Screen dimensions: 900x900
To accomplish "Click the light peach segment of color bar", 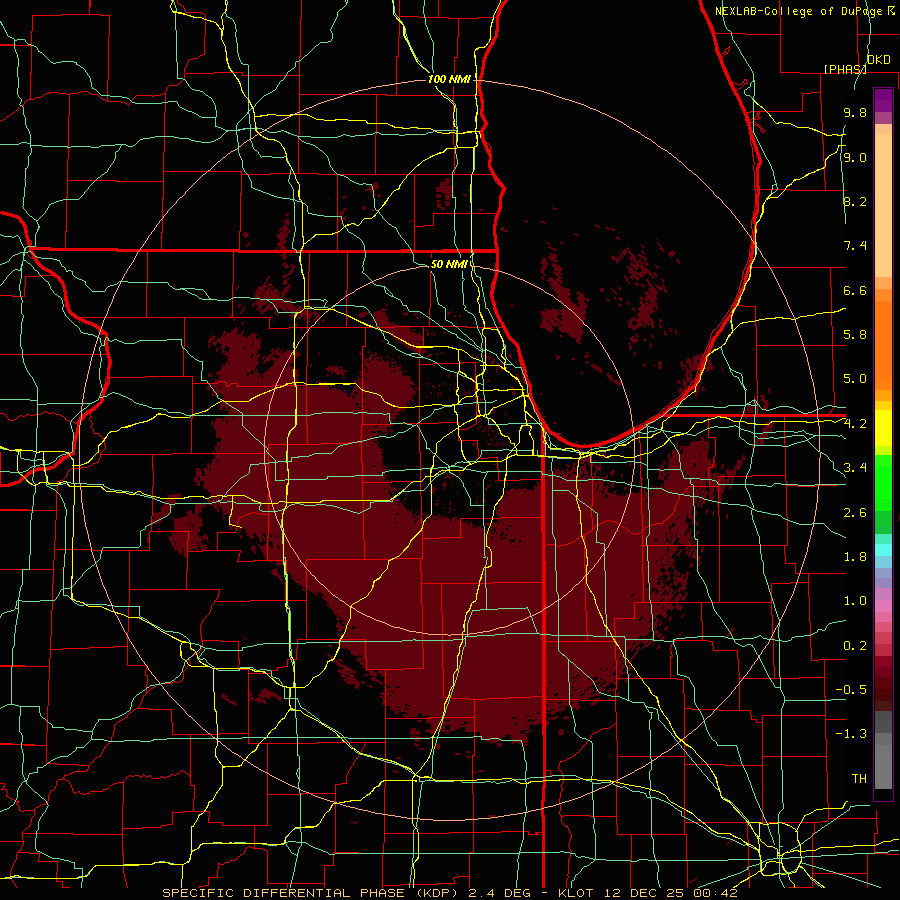I will pos(883,205).
